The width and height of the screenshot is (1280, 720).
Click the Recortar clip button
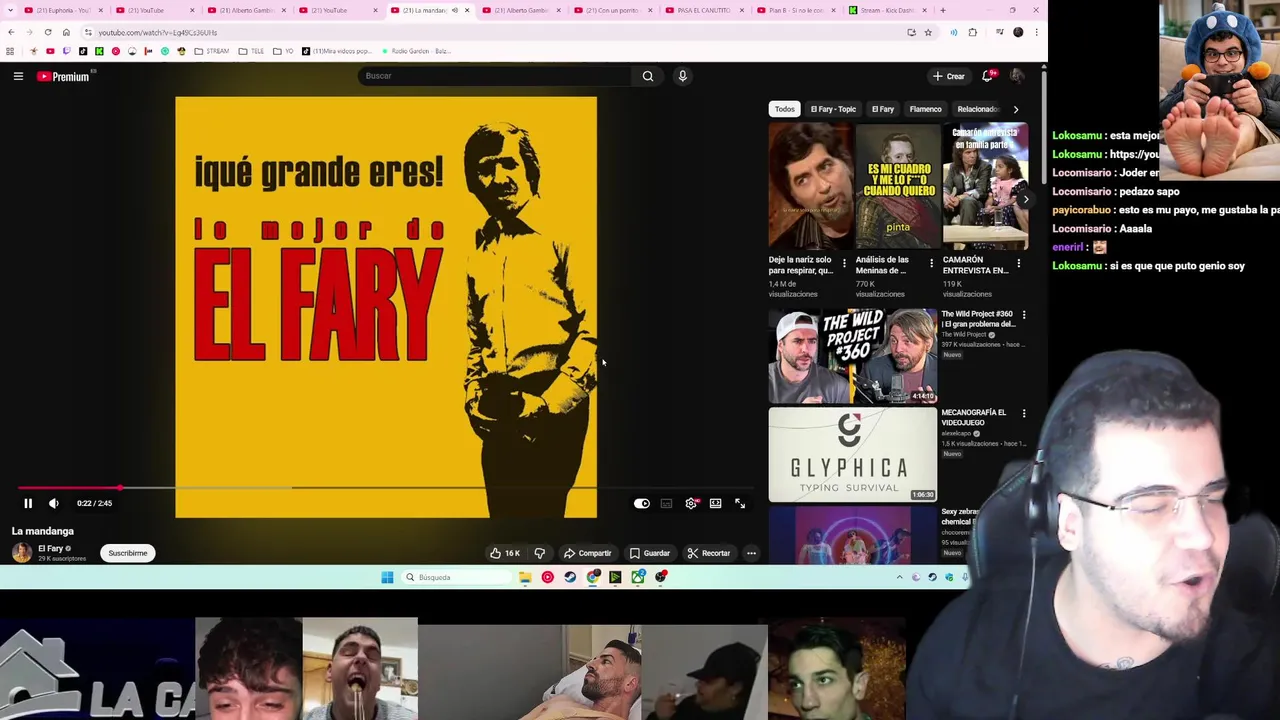(x=709, y=553)
